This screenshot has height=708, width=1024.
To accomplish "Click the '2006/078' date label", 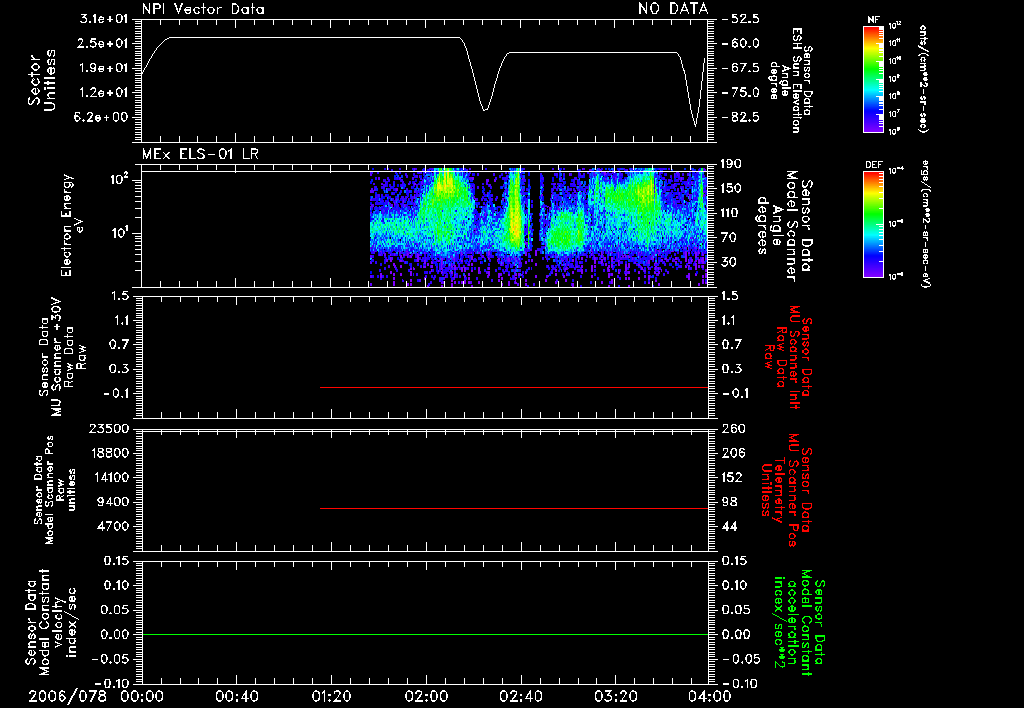I will (67, 696).
